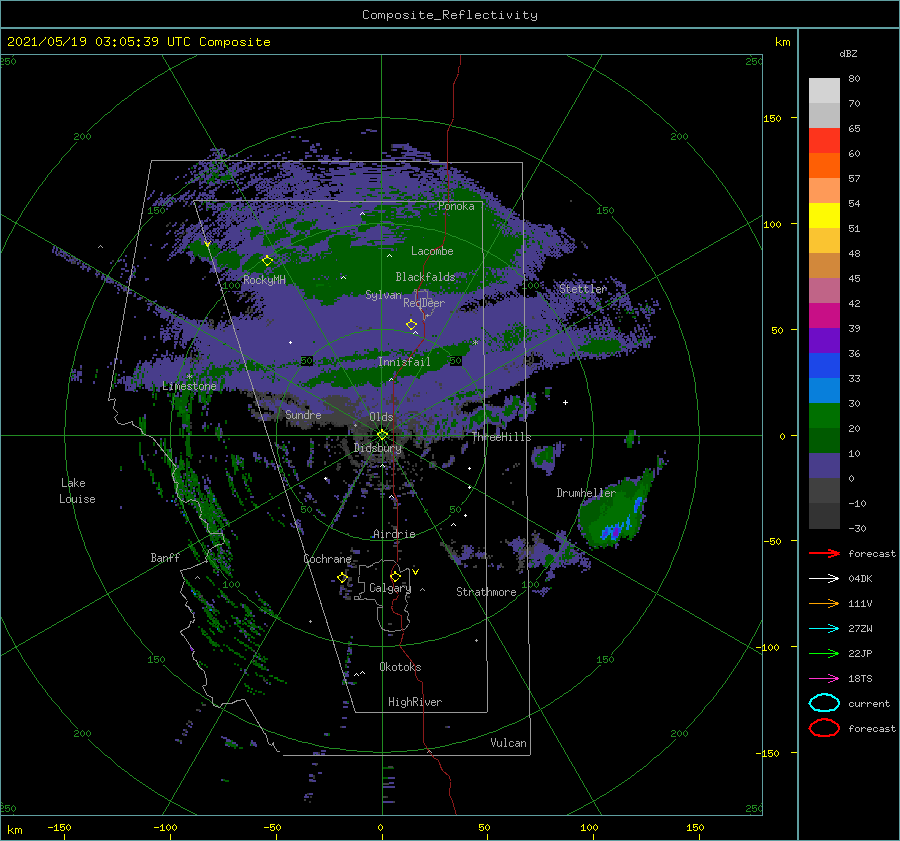
Task: Click the Olds town label
Action: point(381,417)
